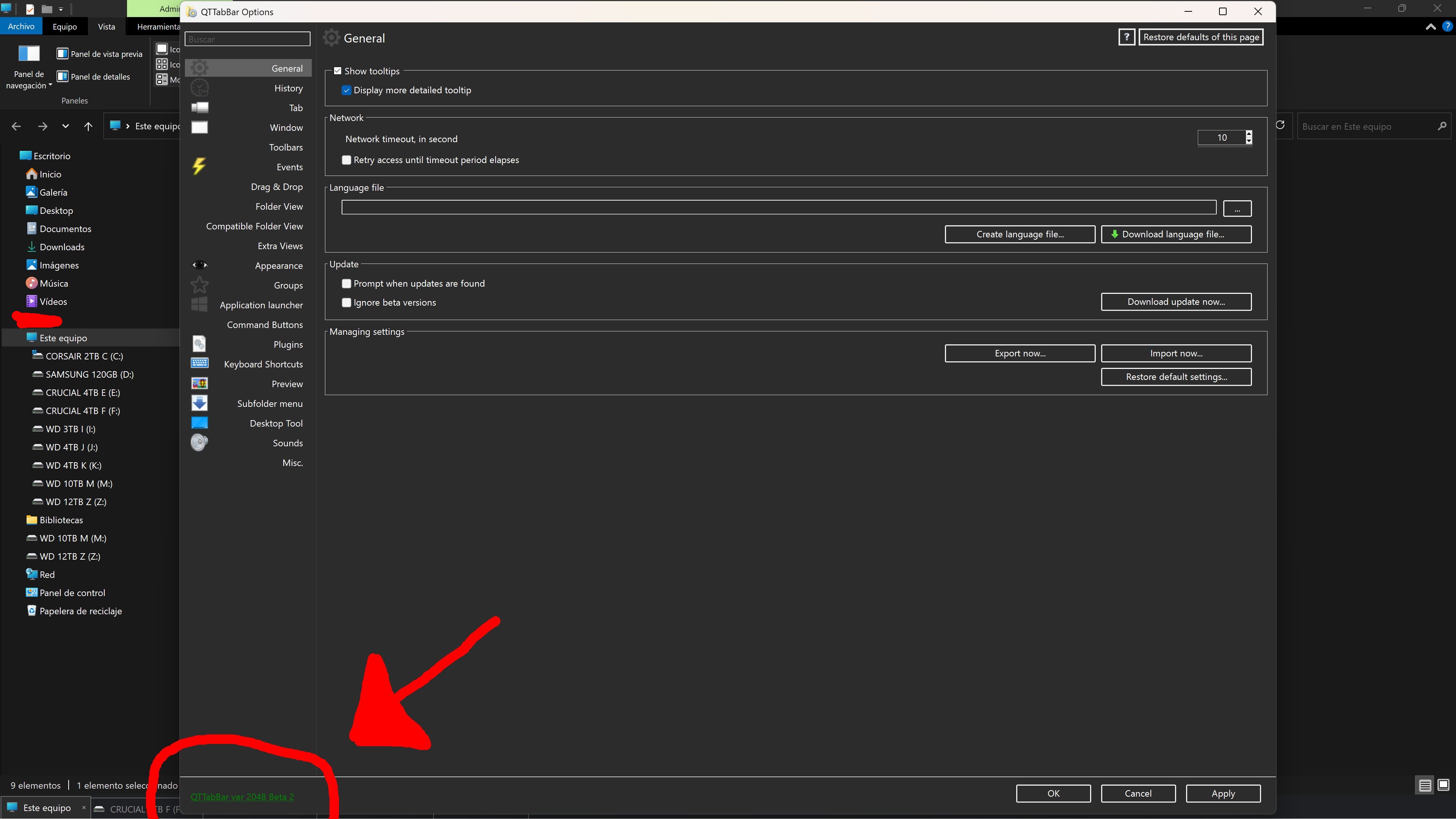The width and height of the screenshot is (1456, 819).
Task: Click the help question mark button
Action: 1126,37
